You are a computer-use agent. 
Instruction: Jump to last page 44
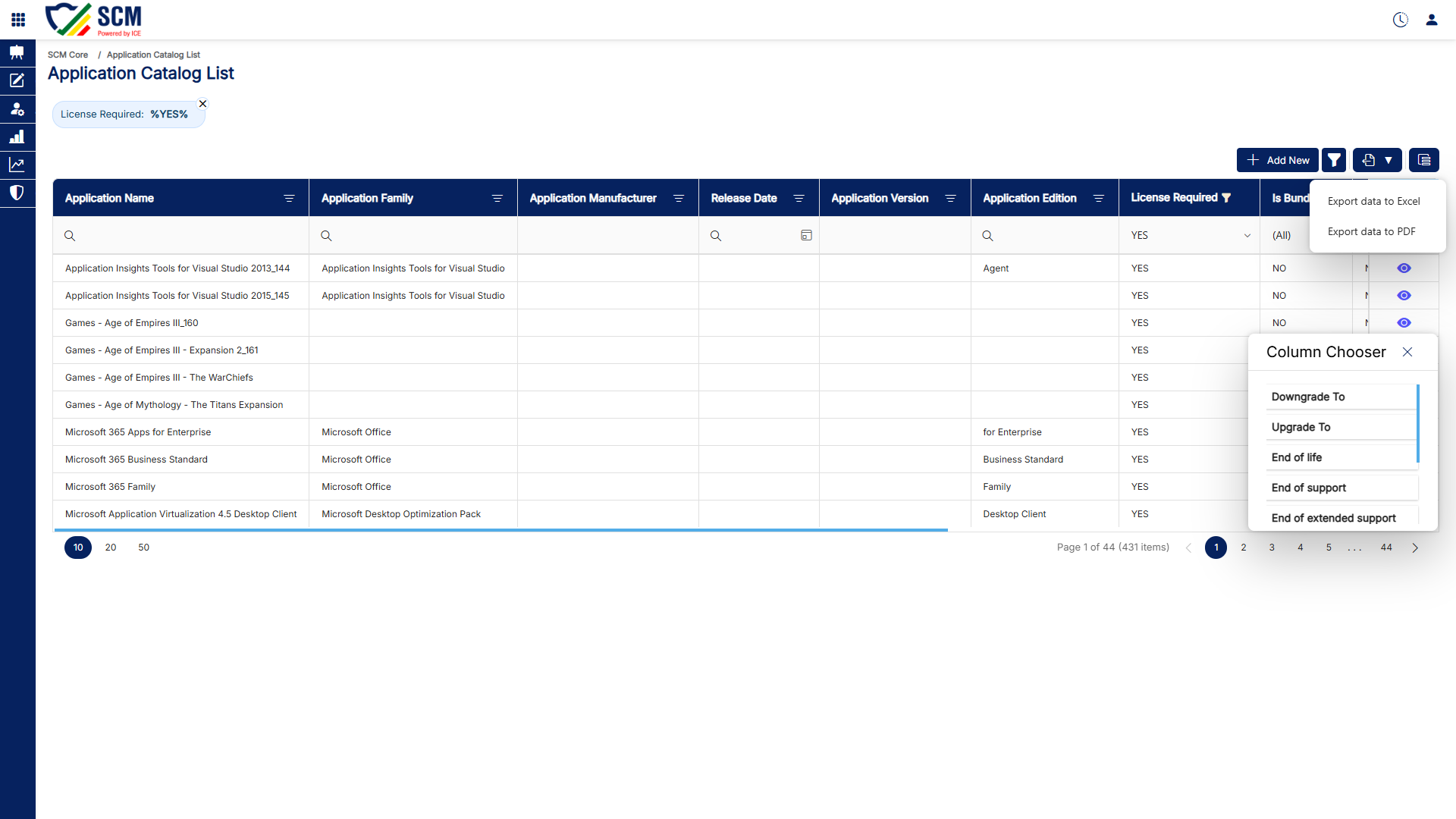coord(1386,548)
